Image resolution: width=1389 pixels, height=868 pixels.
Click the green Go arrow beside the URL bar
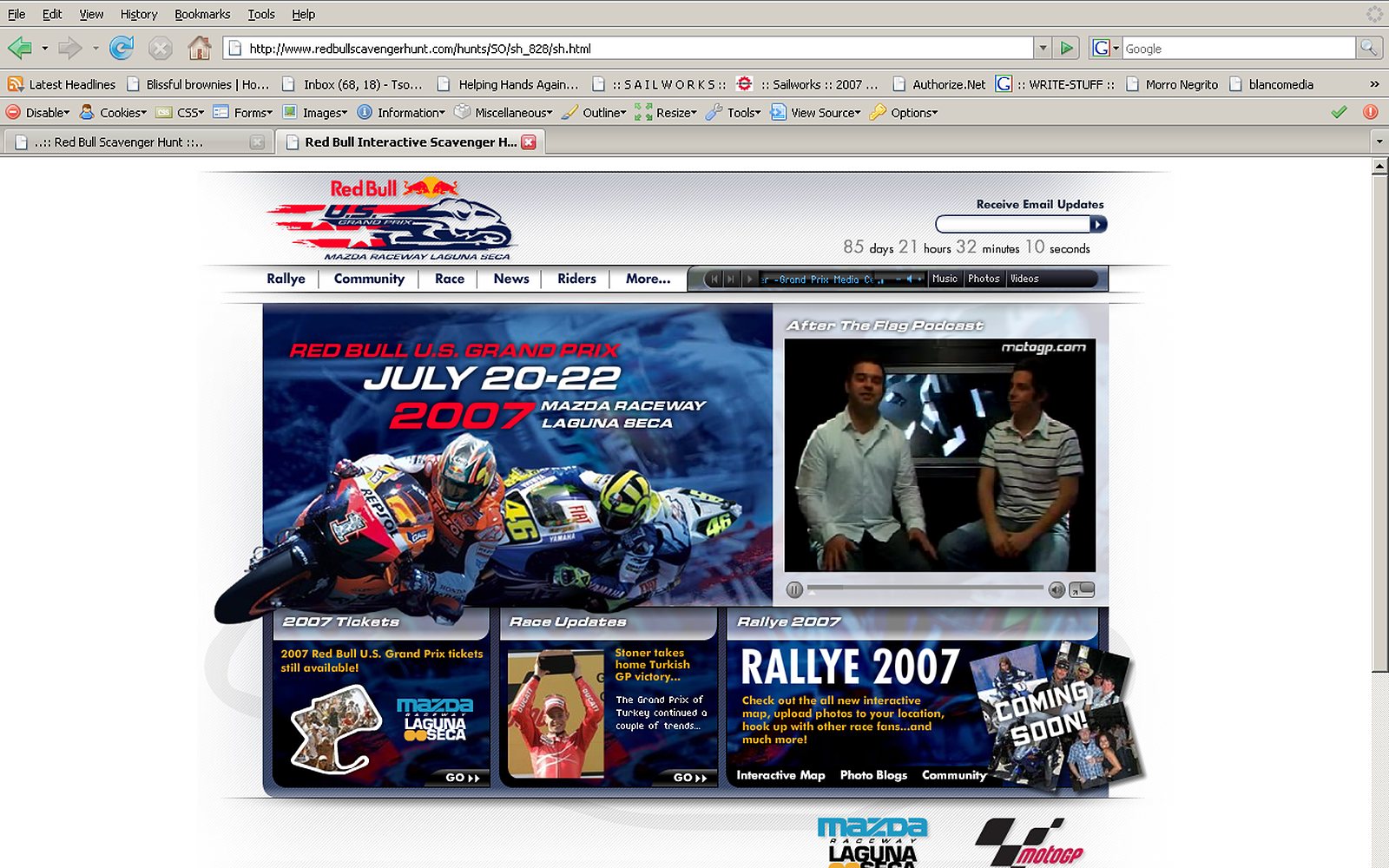click(1067, 48)
